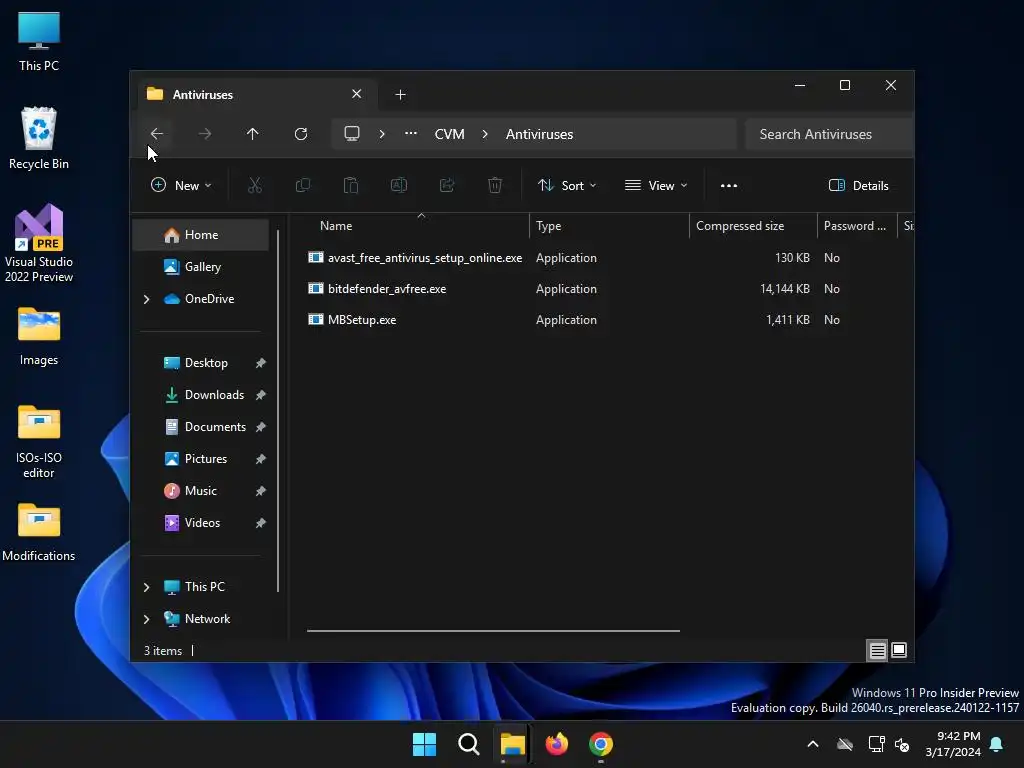
Task: Click the navigation pane vertical scrollbar
Action: [278, 411]
